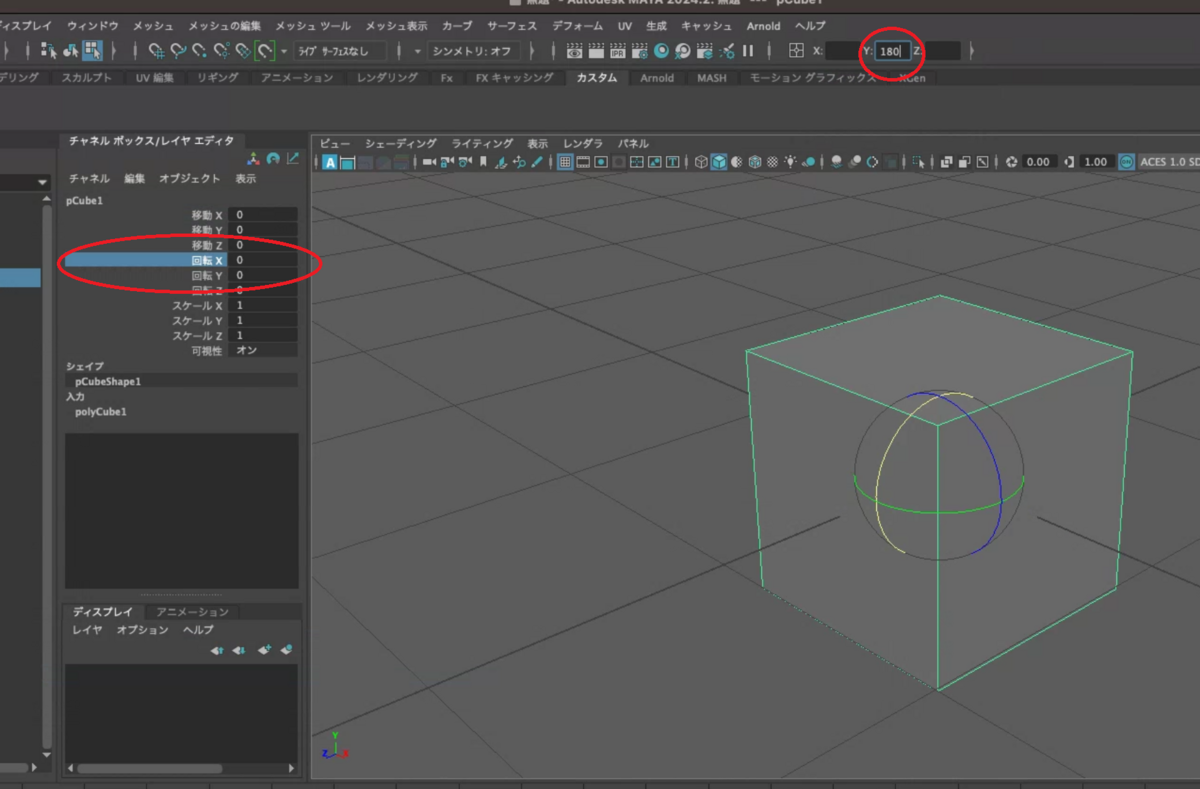
Task: Open channel box チャネル menu
Action: pyautogui.click(x=89, y=179)
